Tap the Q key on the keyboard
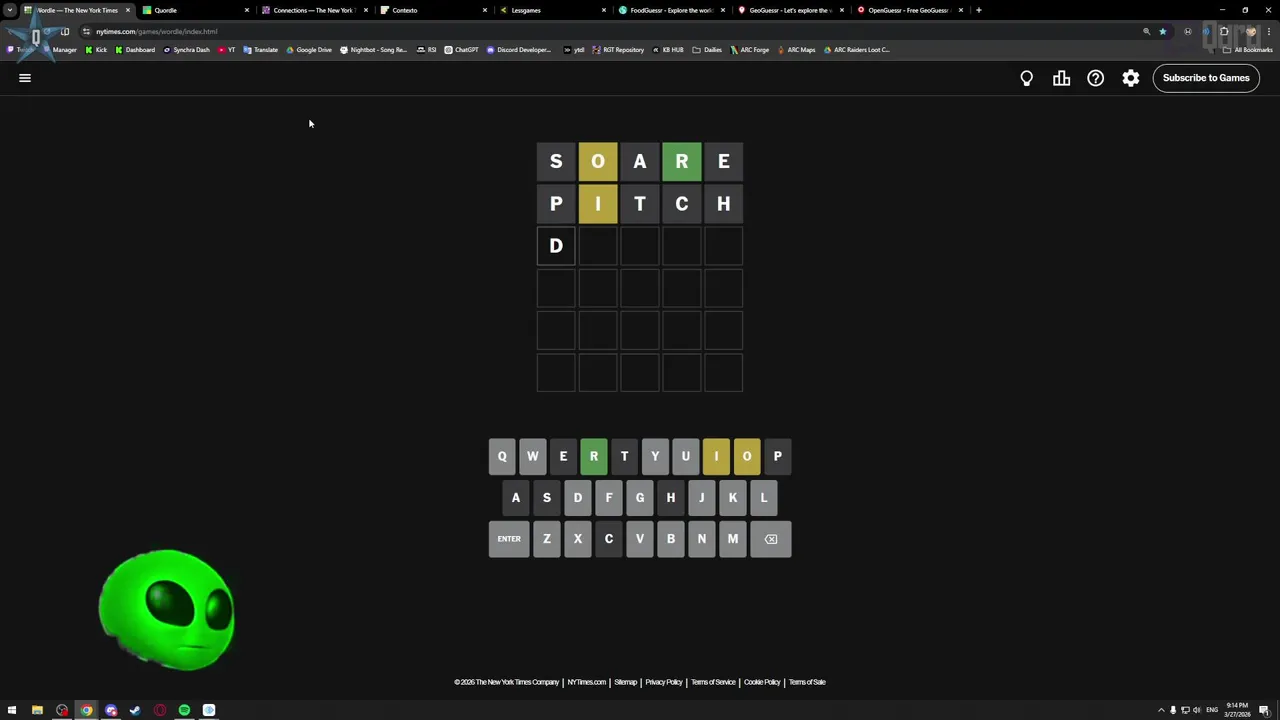Viewport: 1280px width, 720px height. coord(502,457)
